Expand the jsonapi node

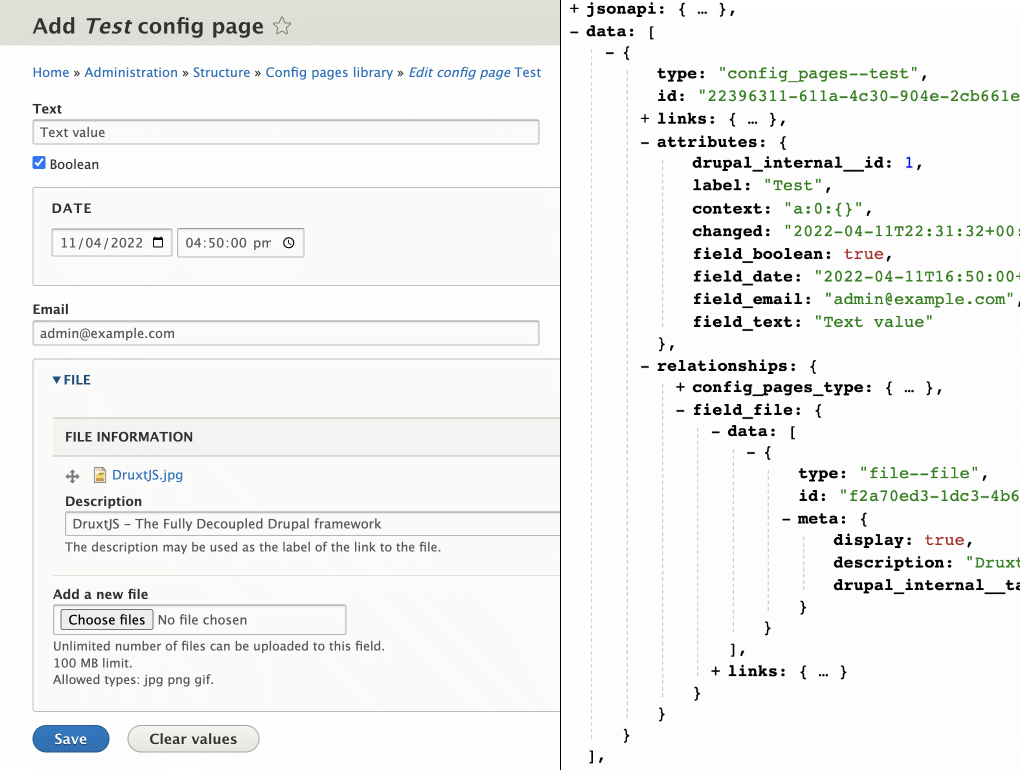(574, 9)
